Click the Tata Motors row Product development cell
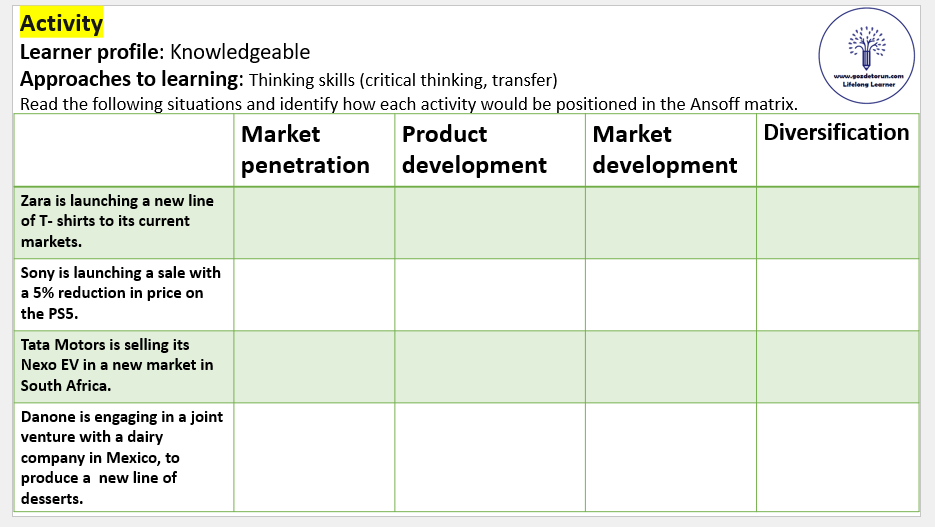The image size is (935, 527). click(490, 366)
